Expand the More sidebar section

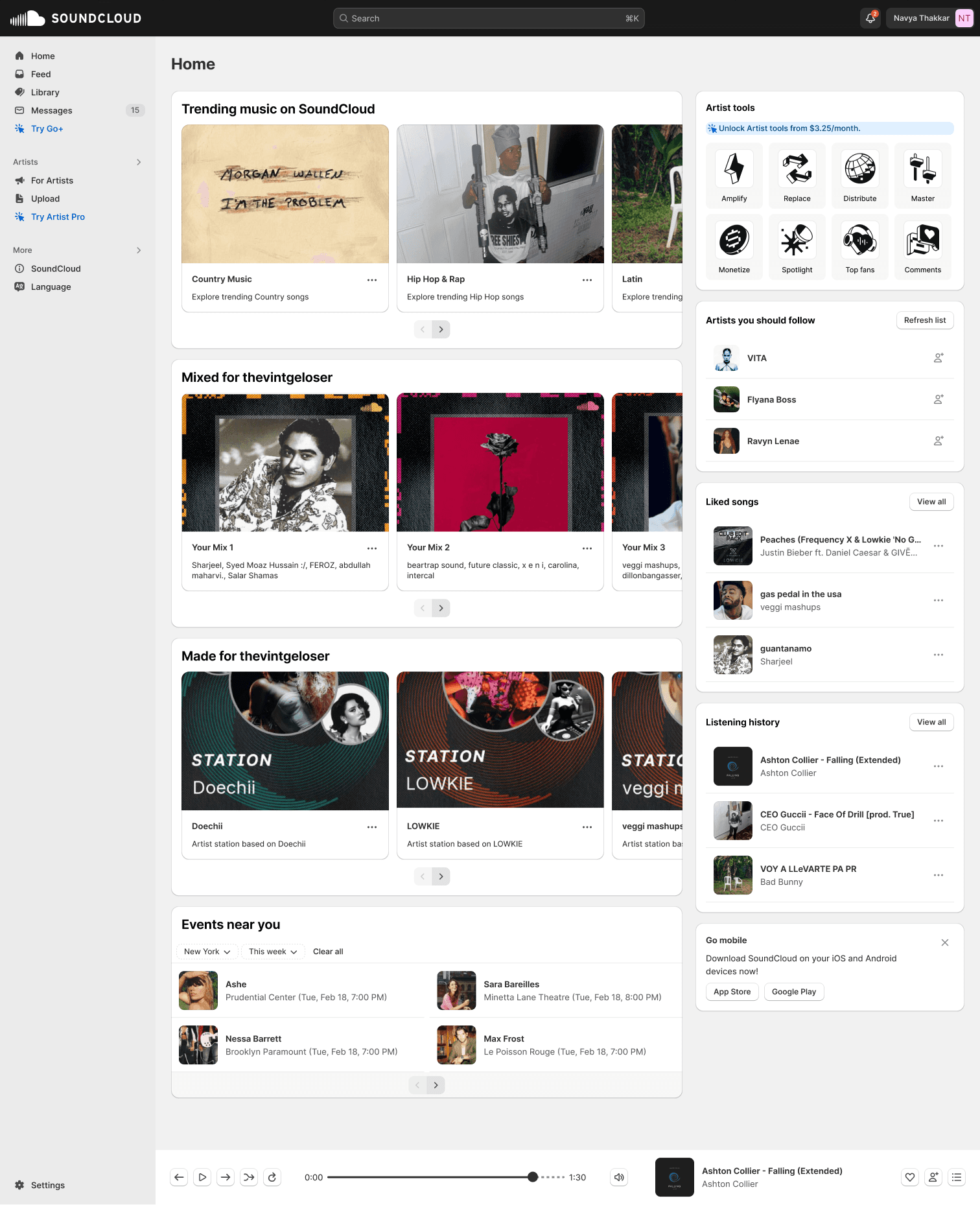click(139, 250)
